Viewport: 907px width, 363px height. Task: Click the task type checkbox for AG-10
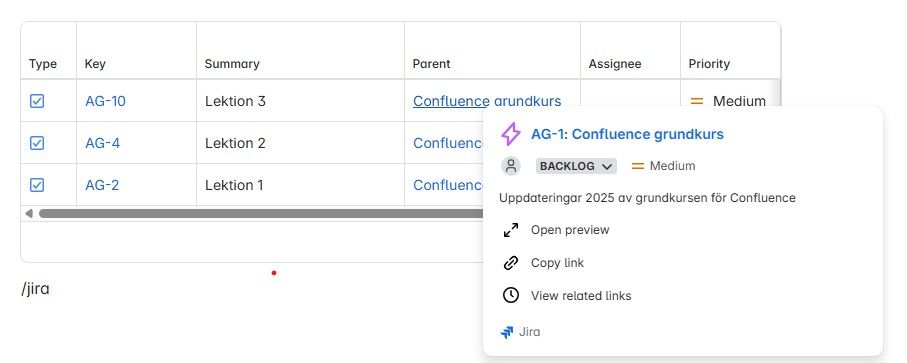(x=37, y=101)
